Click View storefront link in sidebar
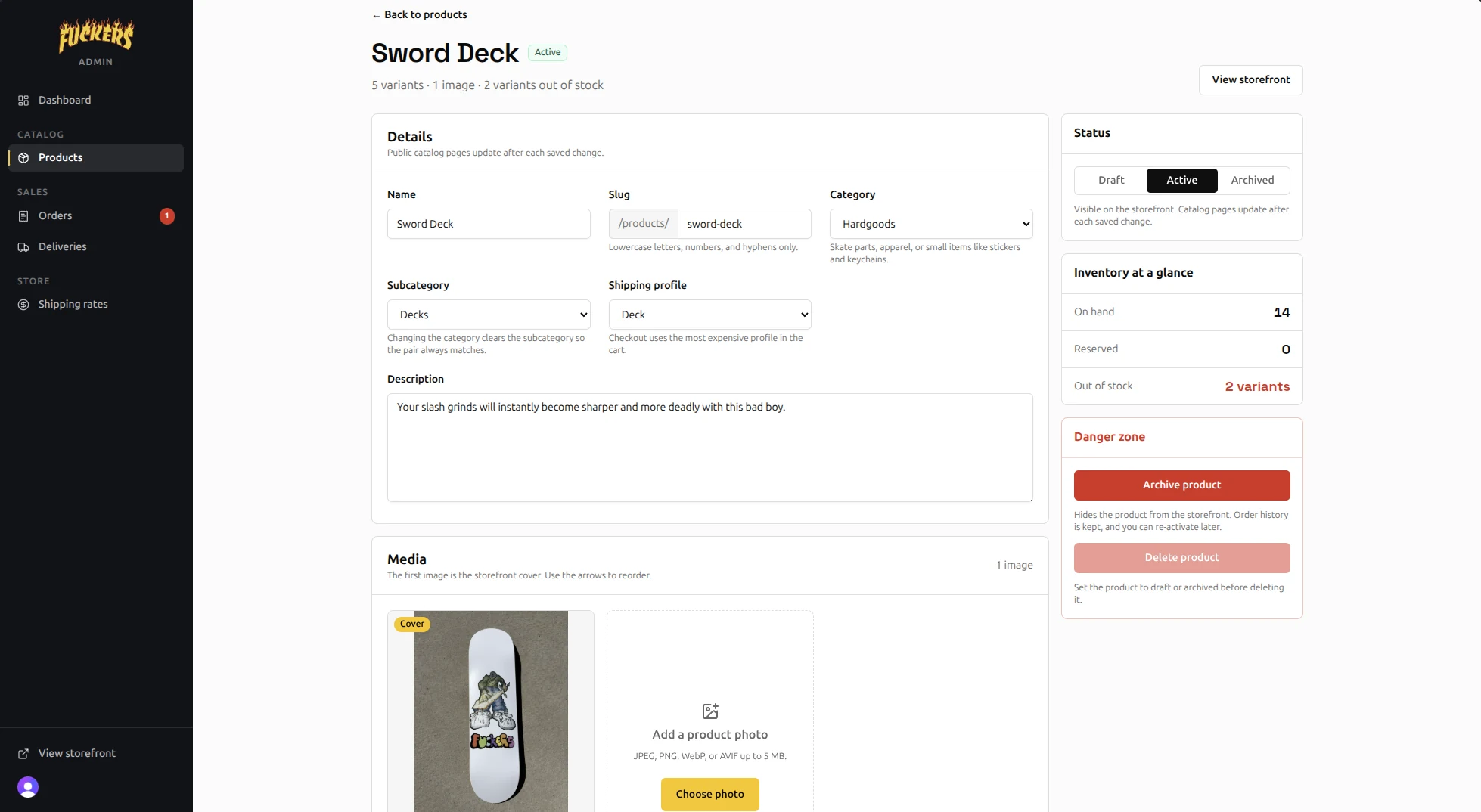This screenshot has height=812, width=1481. [x=96, y=754]
